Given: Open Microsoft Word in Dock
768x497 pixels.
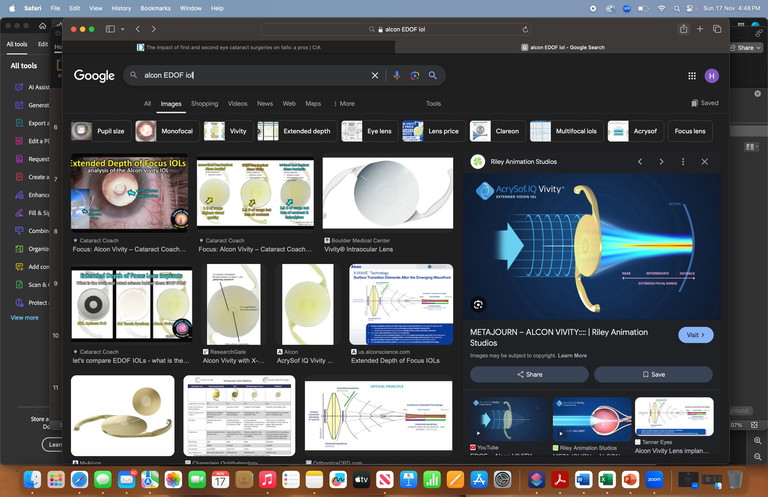Looking at the screenshot, I should (583, 479).
